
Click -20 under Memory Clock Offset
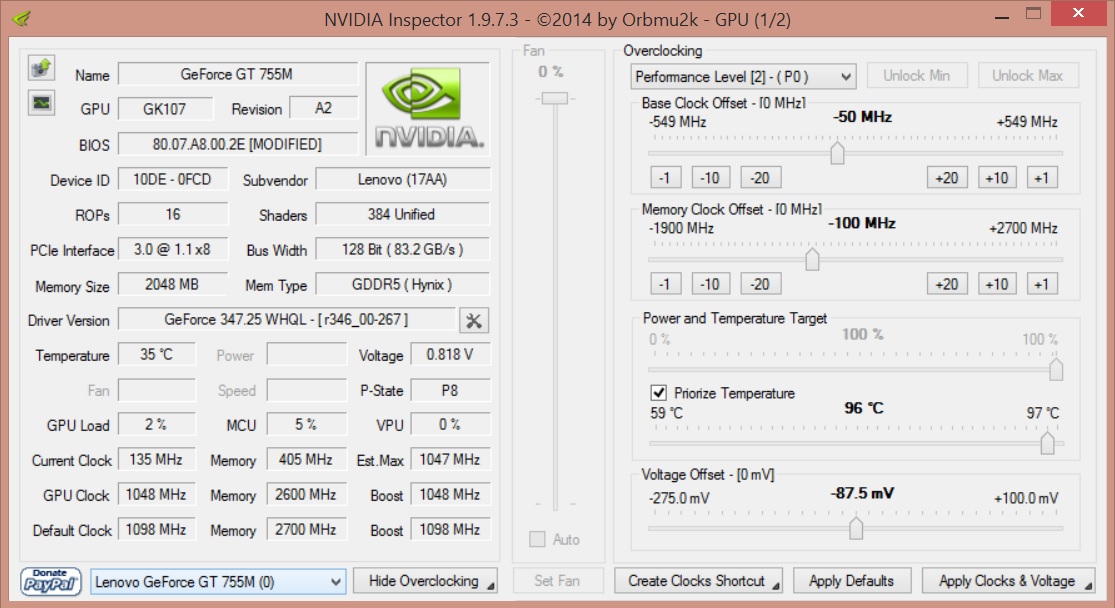tap(761, 284)
